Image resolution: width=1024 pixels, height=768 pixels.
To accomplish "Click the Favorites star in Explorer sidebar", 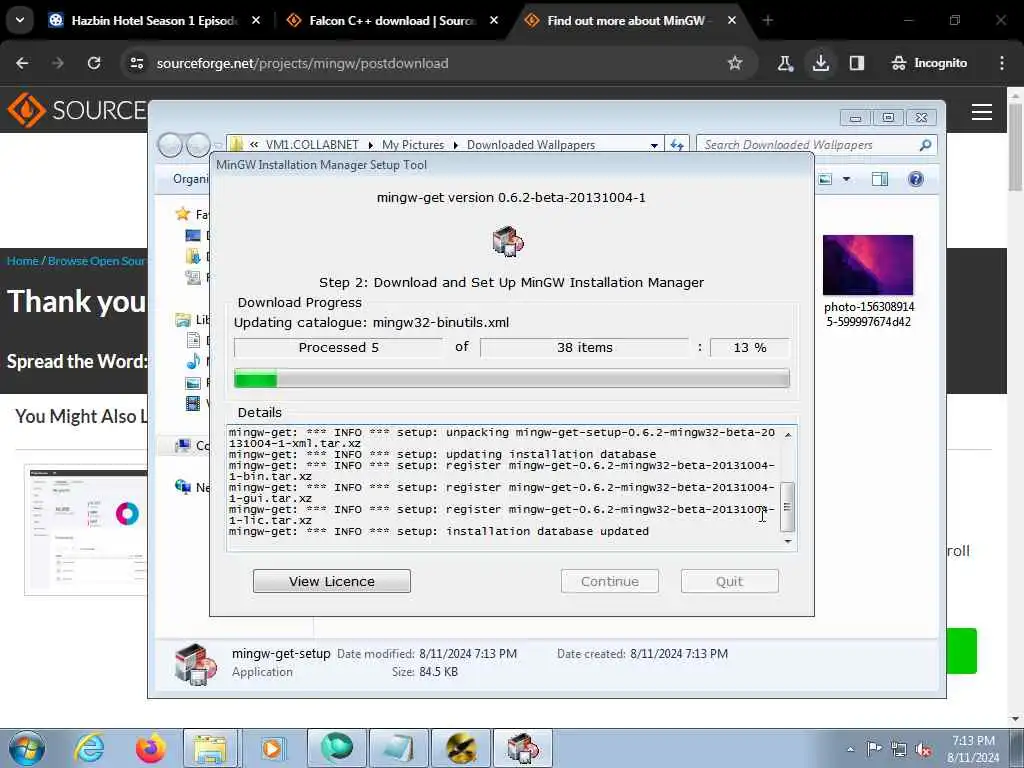I will [182, 214].
